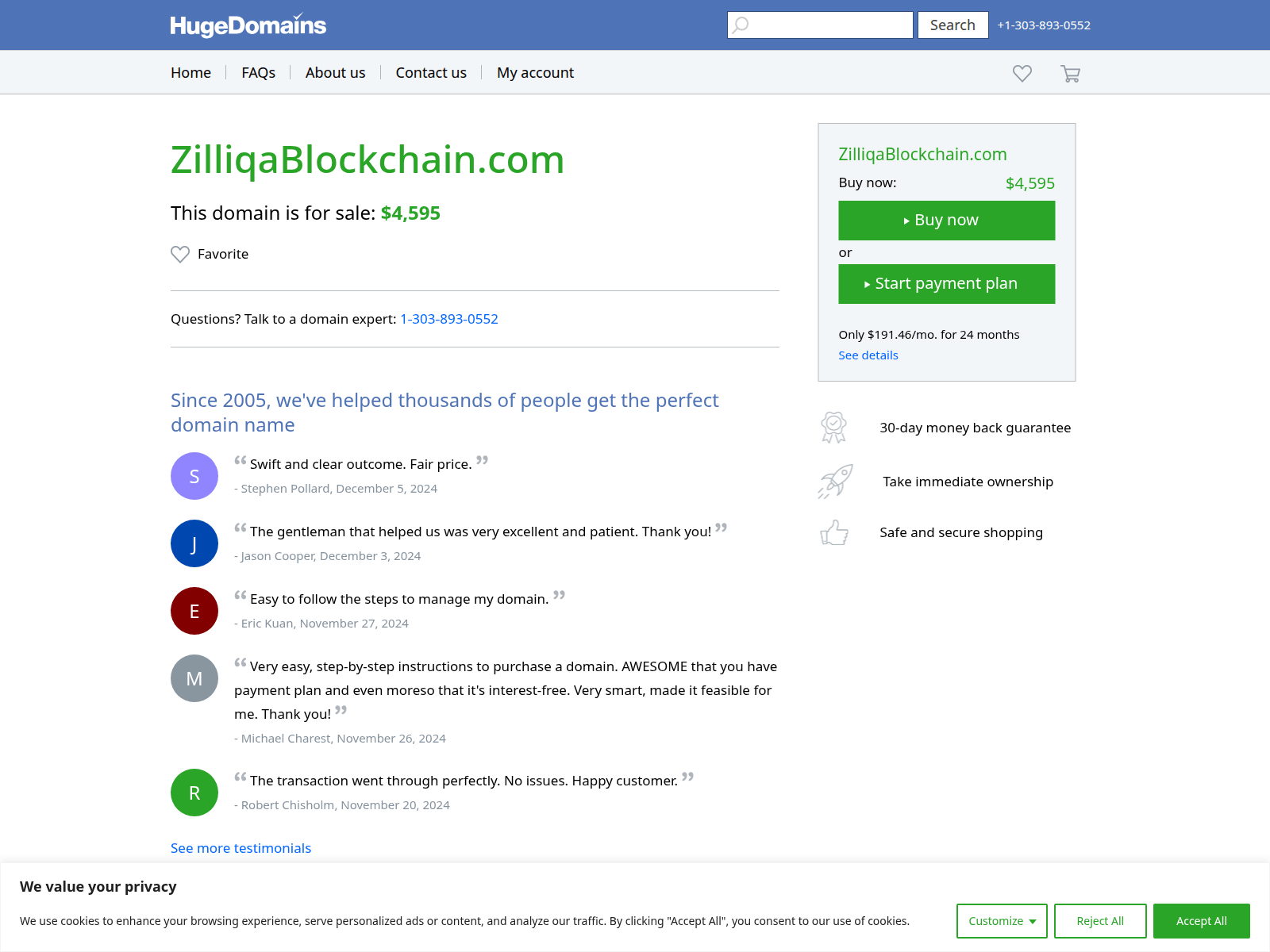The height and width of the screenshot is (952, 1270).
Task: Expand the Customize cookie options dropdown
Action: pyautogui.click(x=1002, y=921)
